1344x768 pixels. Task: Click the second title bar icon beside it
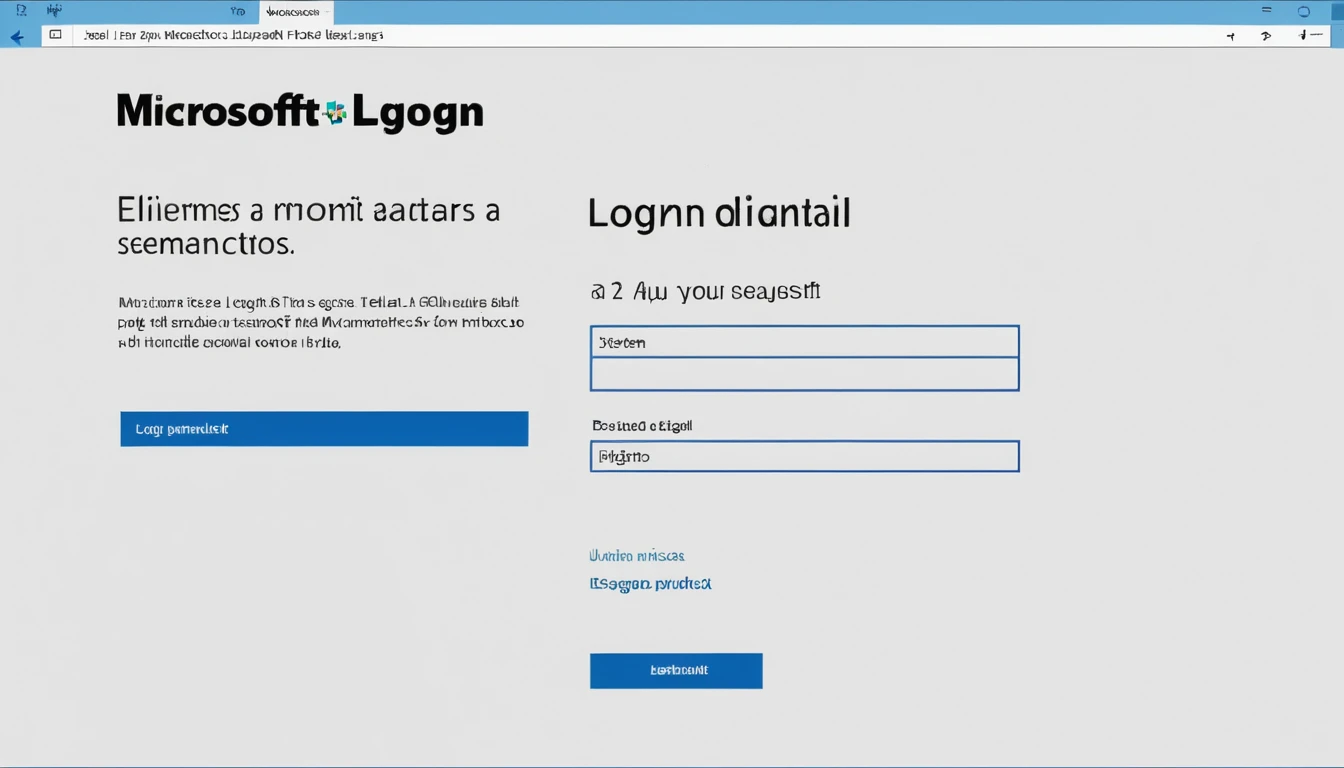(x=54, y=11)
